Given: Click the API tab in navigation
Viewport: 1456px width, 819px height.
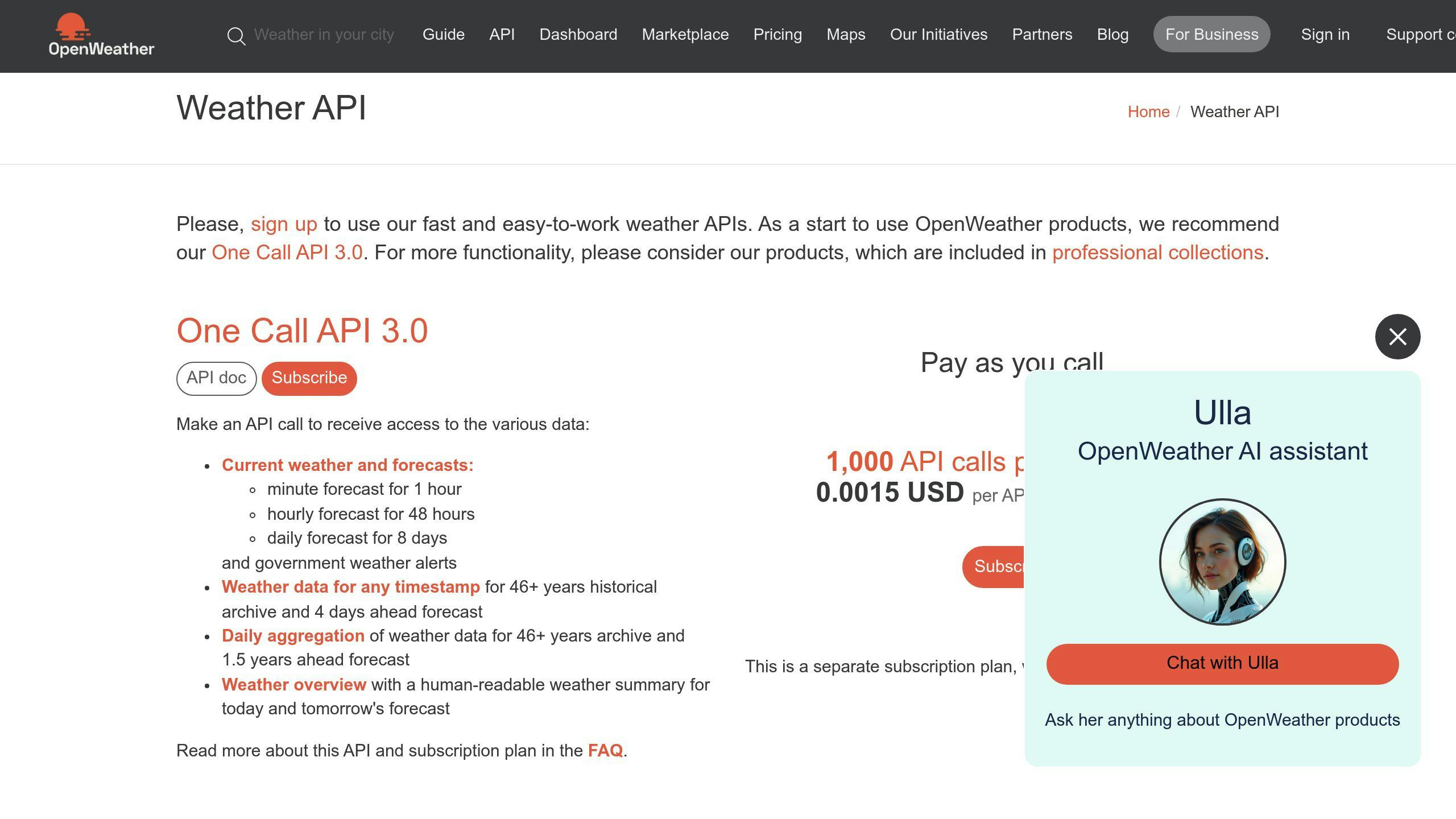Looking at the screenshot, I should (502, 34).
